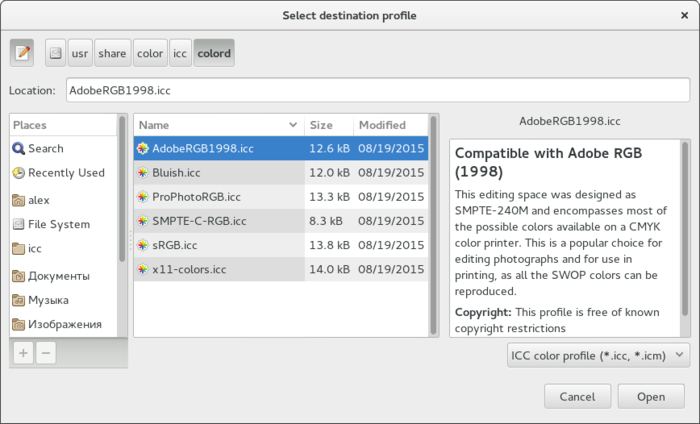Select sRGB.icc file
700x424 pixels.
(281, 245)
